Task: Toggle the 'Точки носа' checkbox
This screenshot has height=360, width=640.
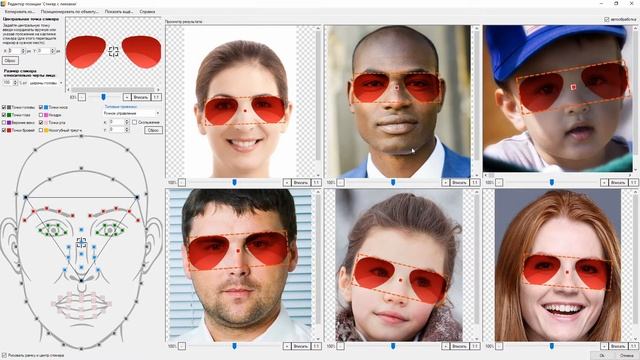Action: click(x=41, y=107)
